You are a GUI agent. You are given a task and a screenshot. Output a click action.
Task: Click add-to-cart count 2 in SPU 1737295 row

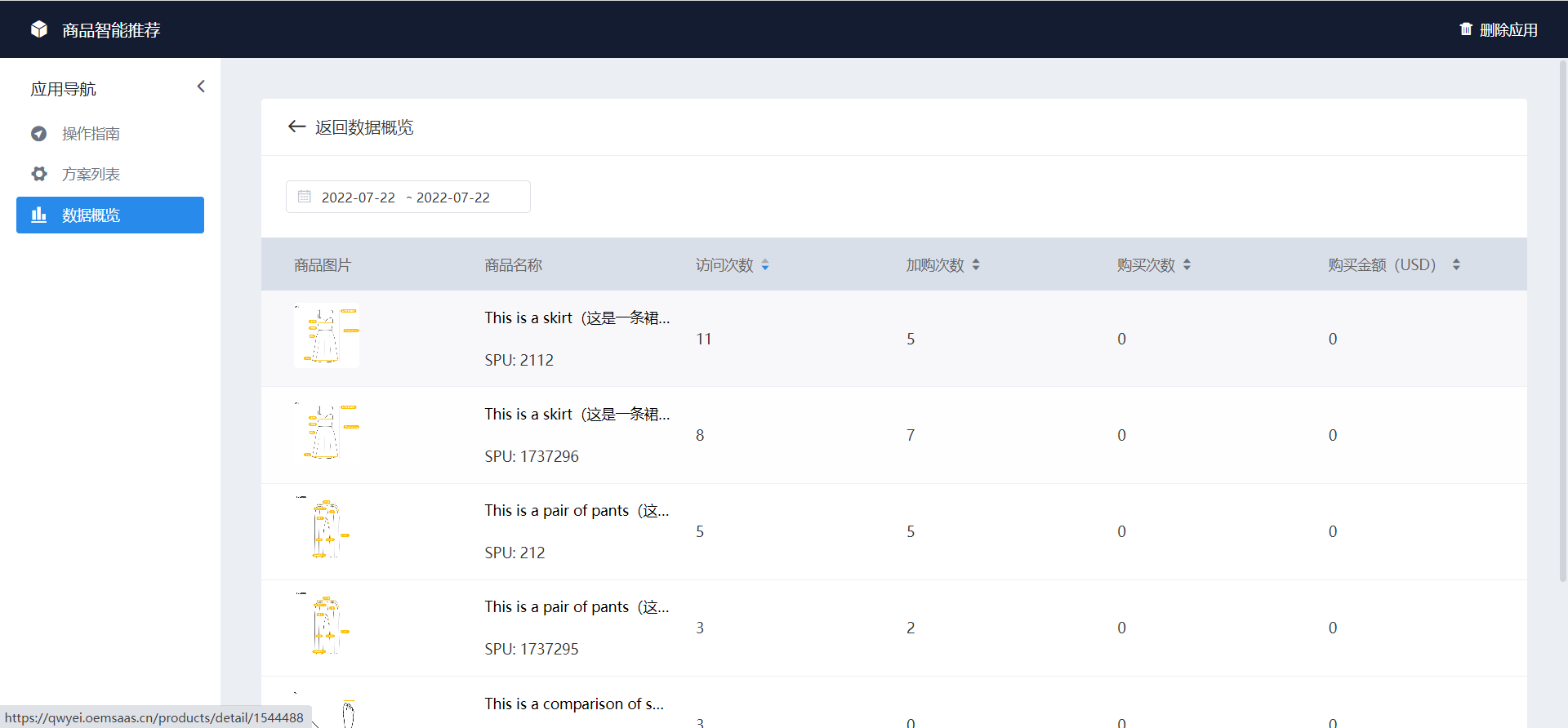[911, 628]
